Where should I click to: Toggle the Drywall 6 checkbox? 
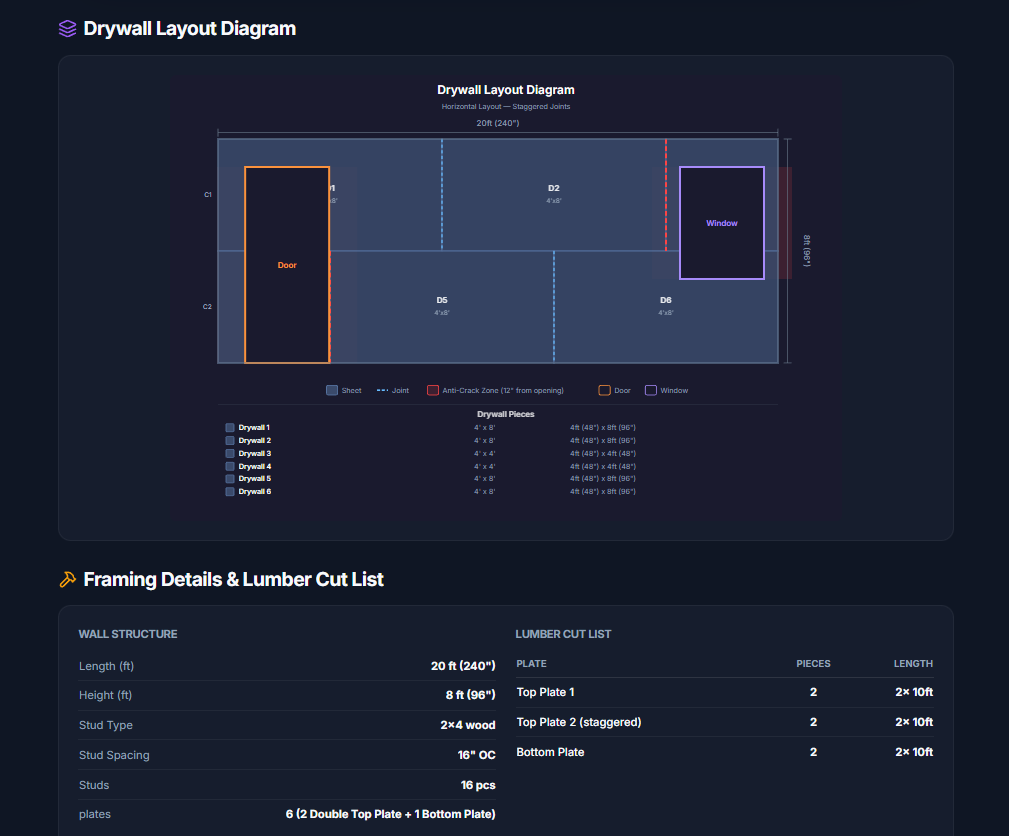pyautogui.click(x=229, y=491)
